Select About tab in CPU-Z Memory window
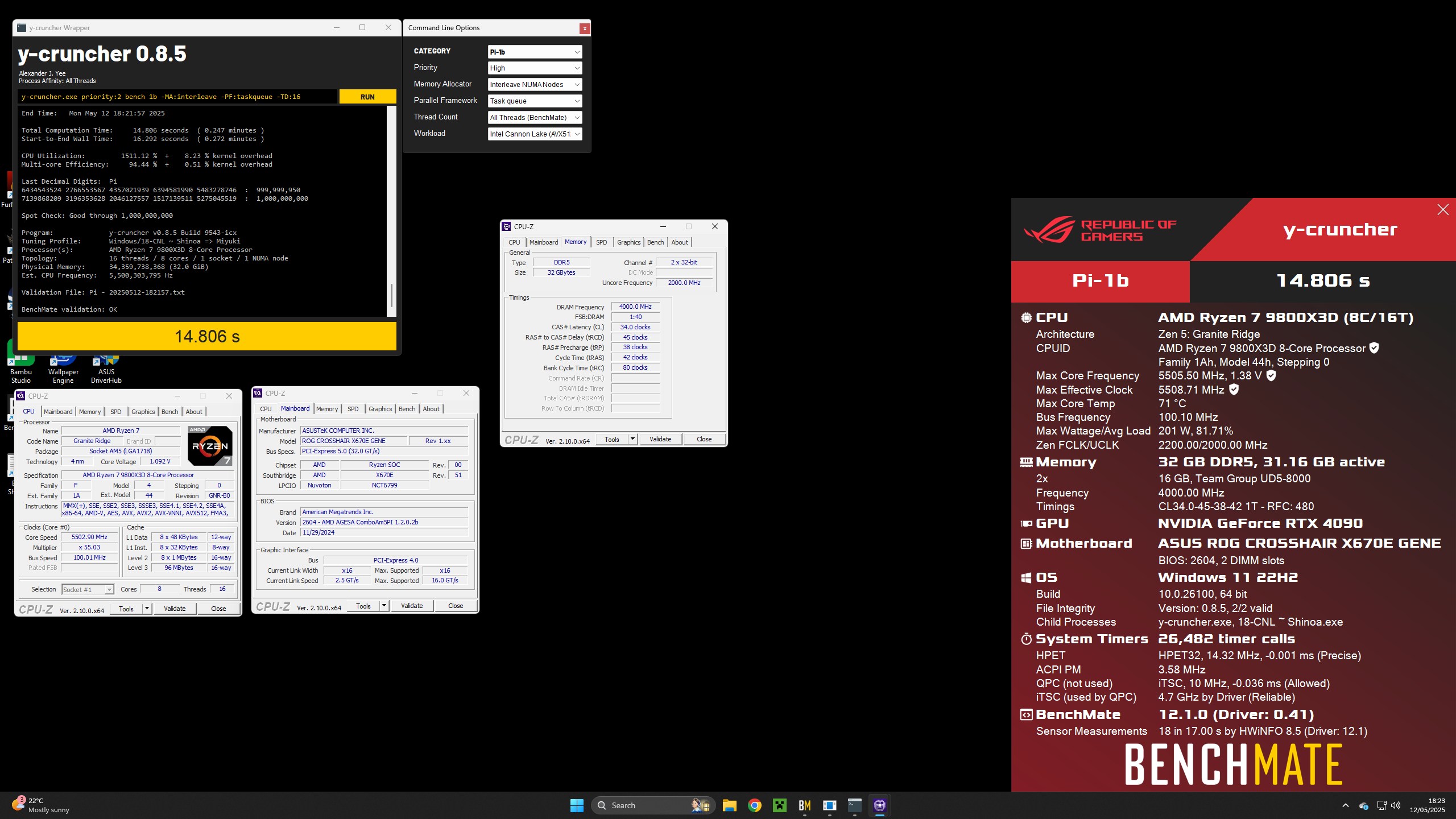This screenshot has height=819, width=1456. (x=680, y=242)
